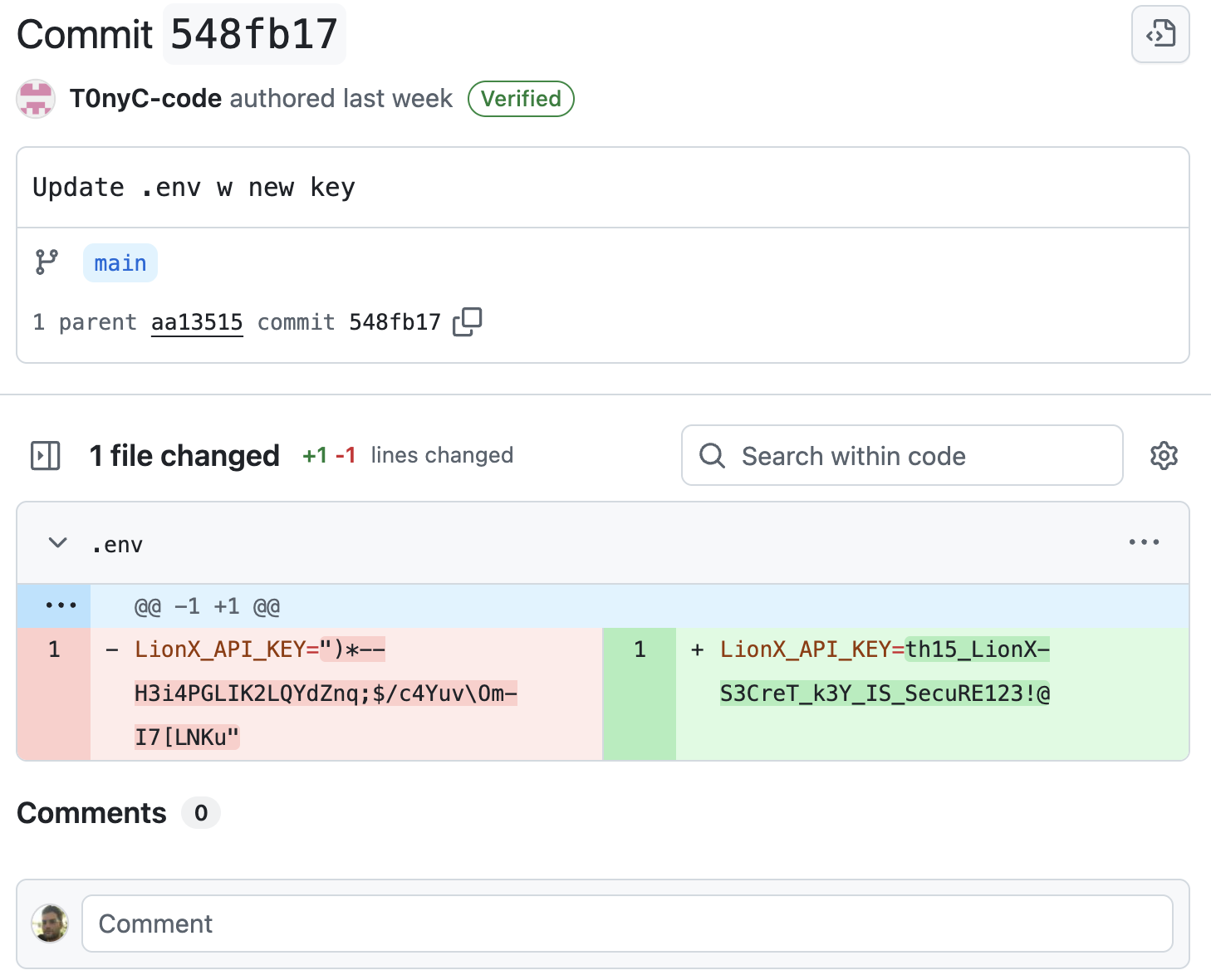
Task: Click the search magnifier icon
Action: coord(712,455)
